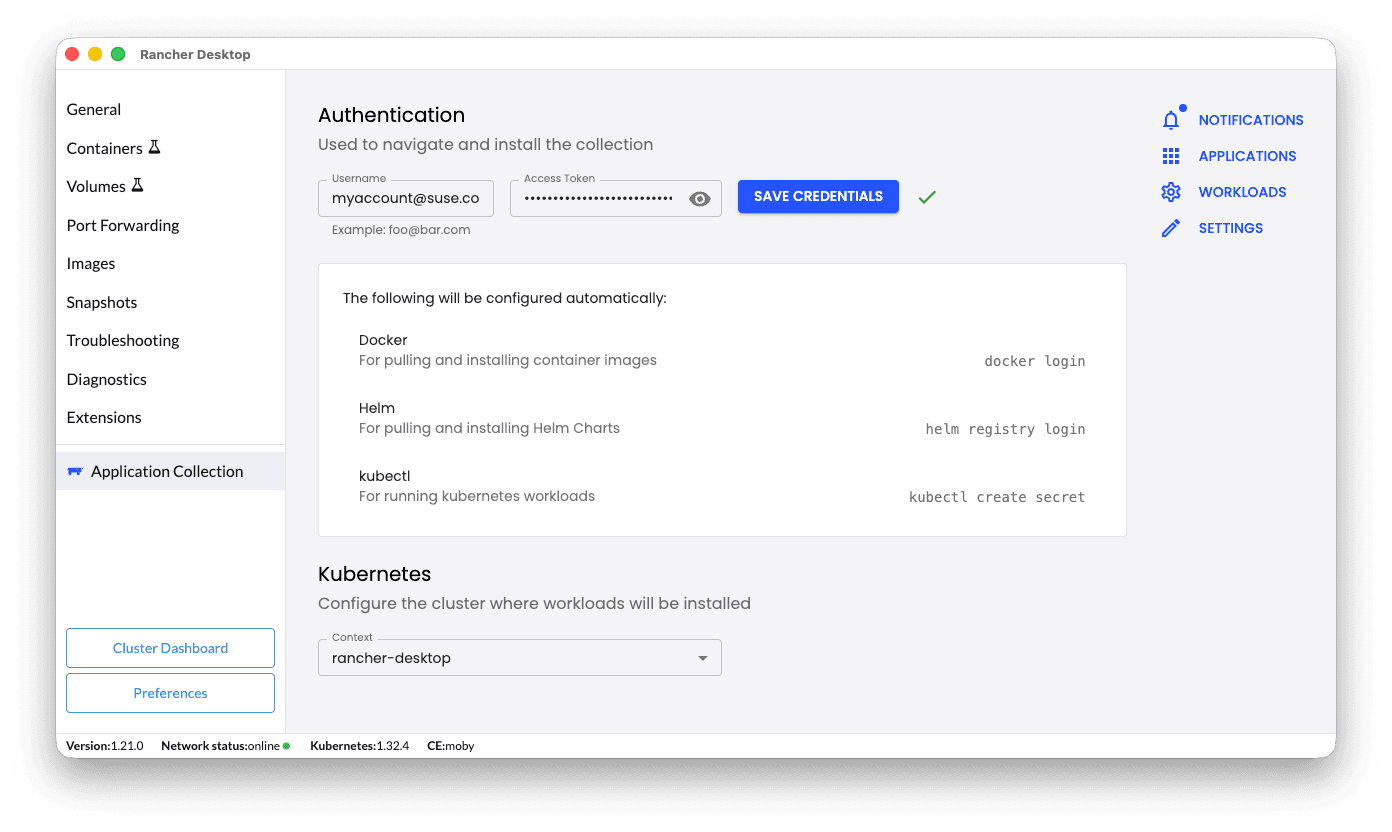The height and width of the screenshot is (832, 1392).
Task: Click the SAVE CREDENTIALS button
Action: pos(817,196)
